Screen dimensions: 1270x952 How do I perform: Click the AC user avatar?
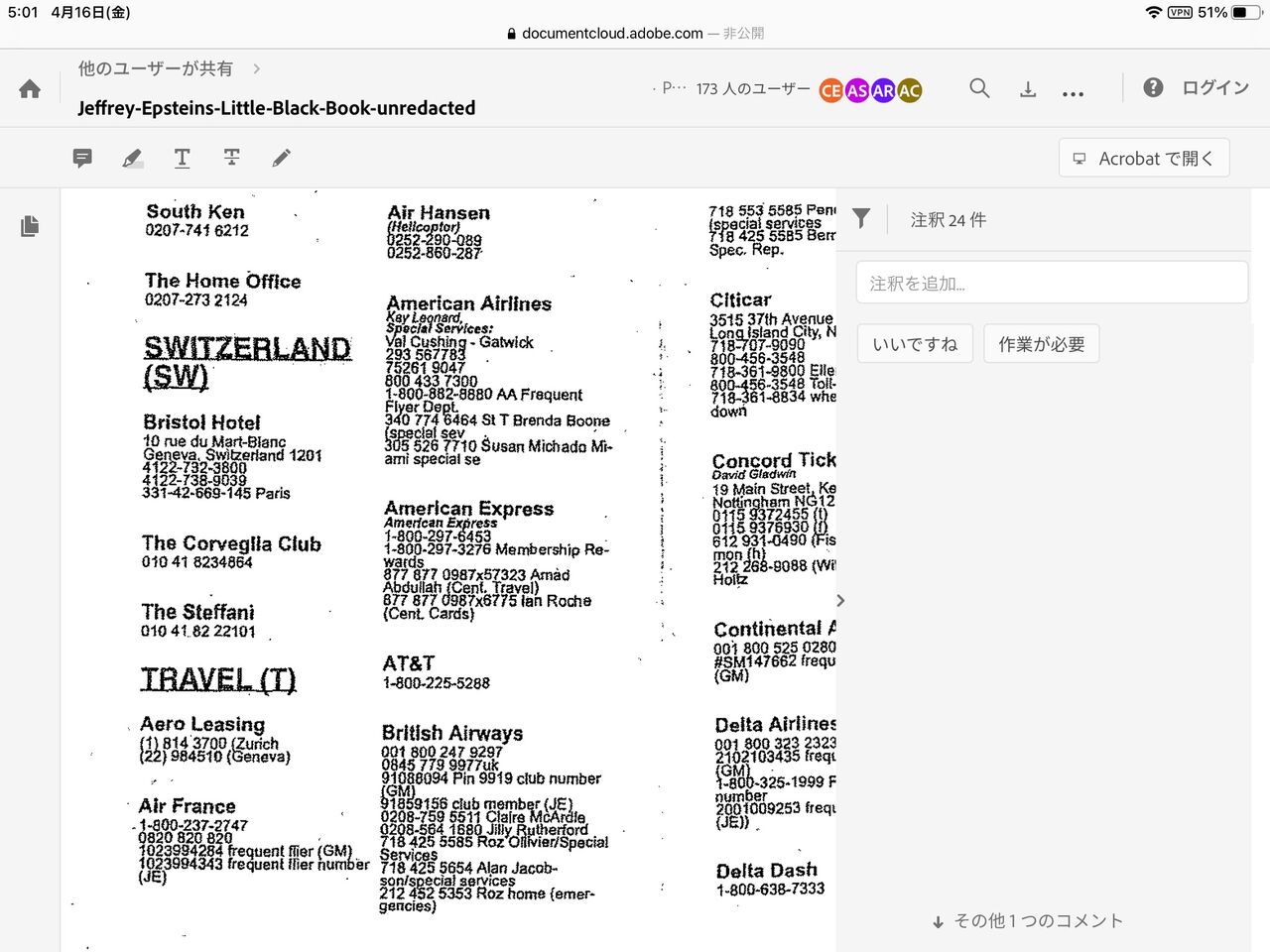(x=909, y=91)
